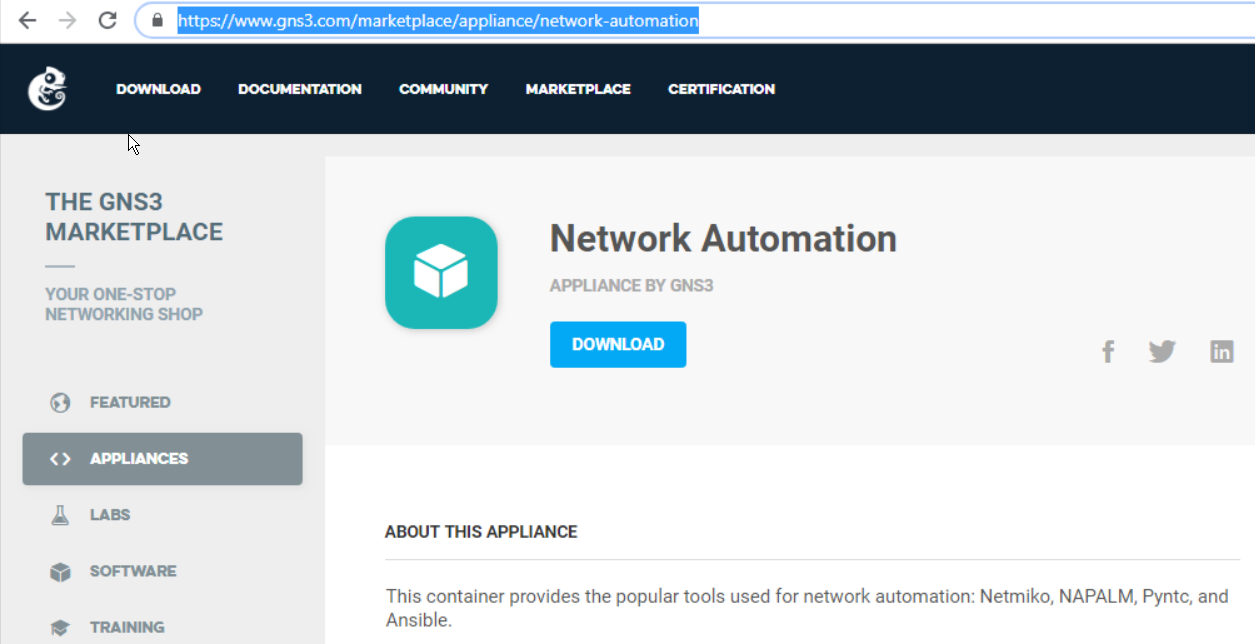Click The GNS3 Marketplace sidebar heading
1255x644 pixels.
coord(134,217)
